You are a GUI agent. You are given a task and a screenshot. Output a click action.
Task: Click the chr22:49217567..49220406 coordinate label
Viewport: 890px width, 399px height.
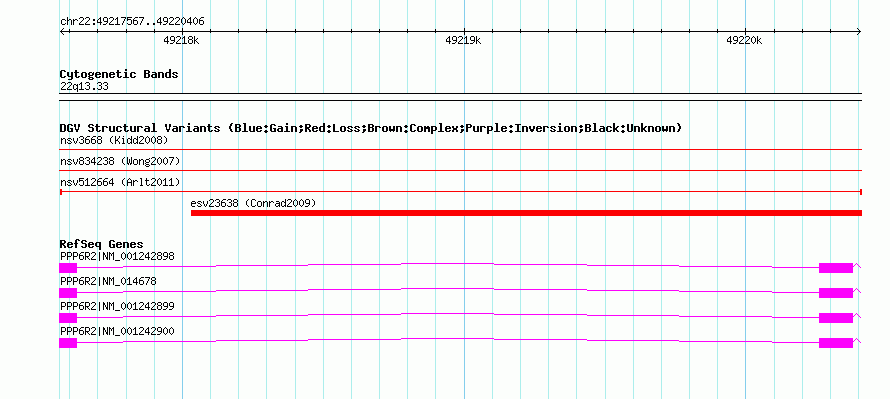132,22
